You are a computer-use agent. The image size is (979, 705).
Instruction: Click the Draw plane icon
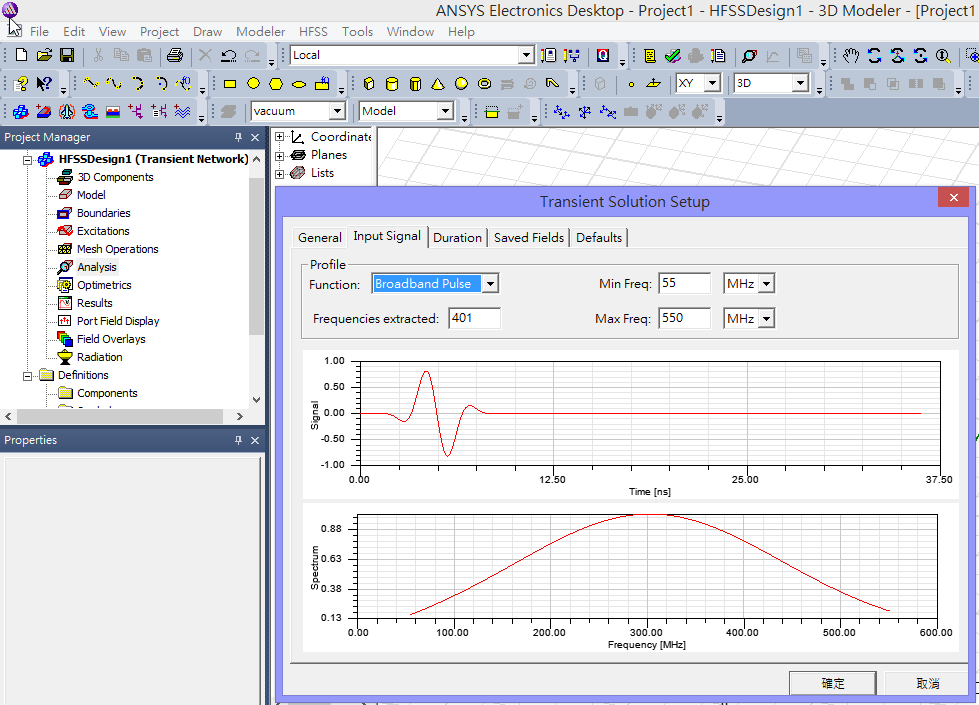(653, 84)
